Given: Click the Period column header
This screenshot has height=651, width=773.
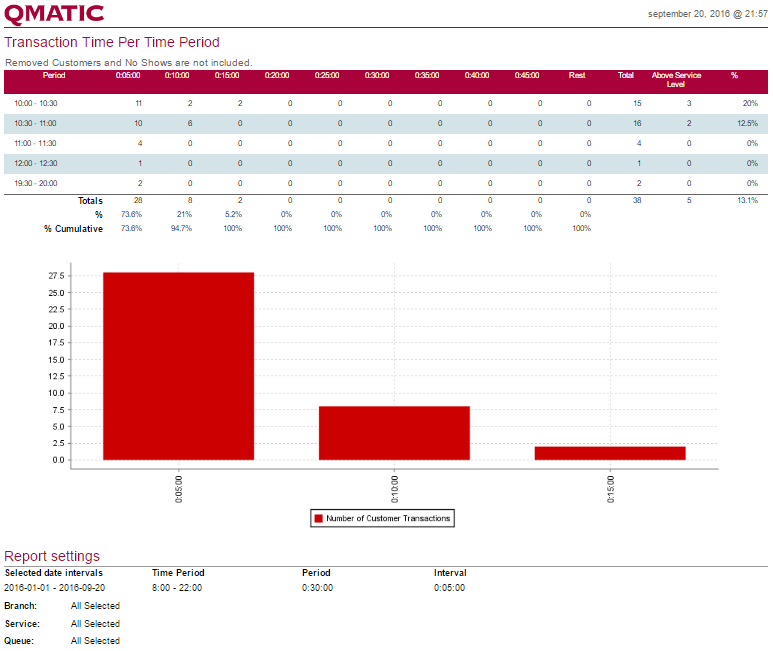Looking at the screenshot, I should [54, 76].
